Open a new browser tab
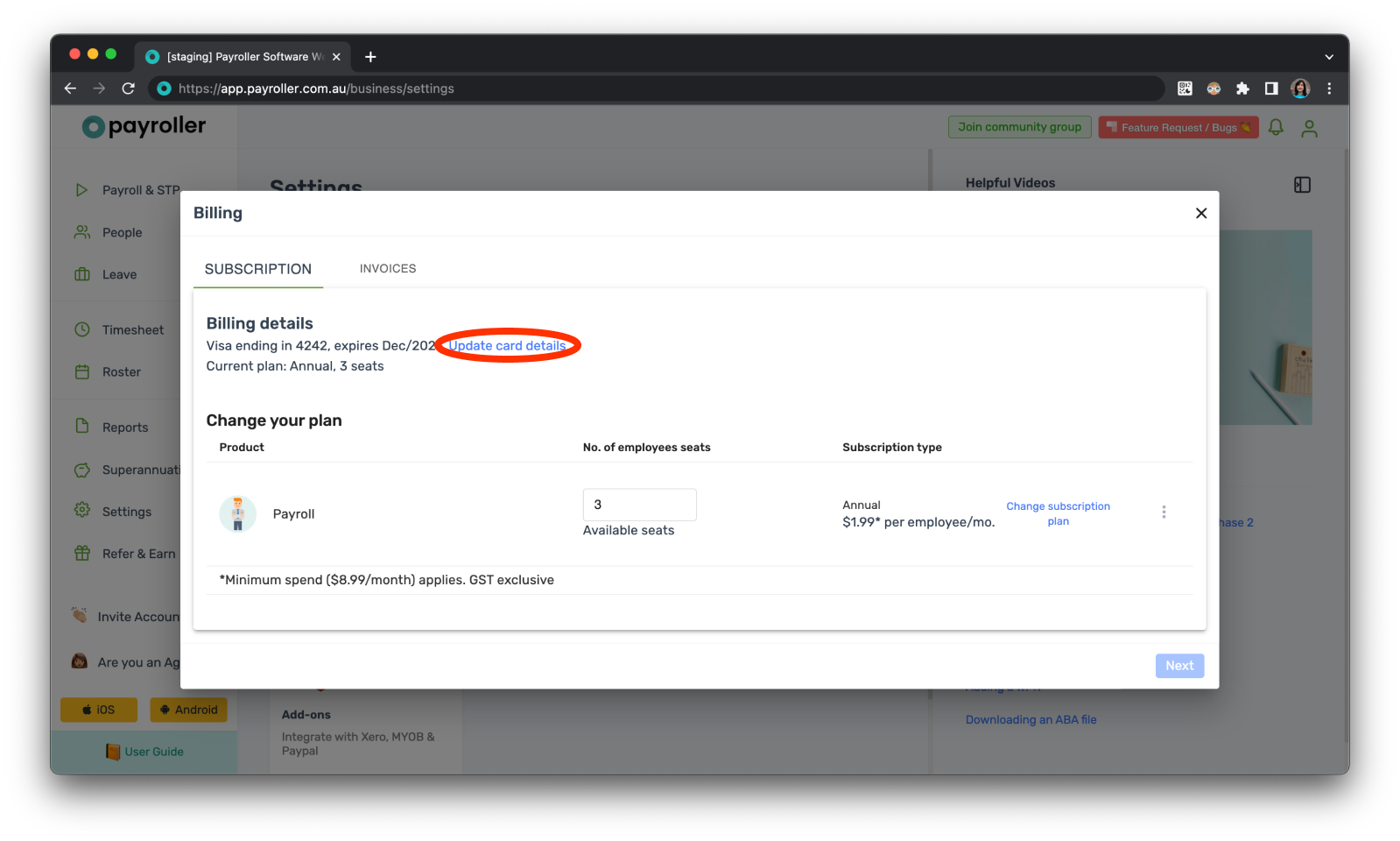The width and height of the screenshot is (1400, 841). pos(370,57)
